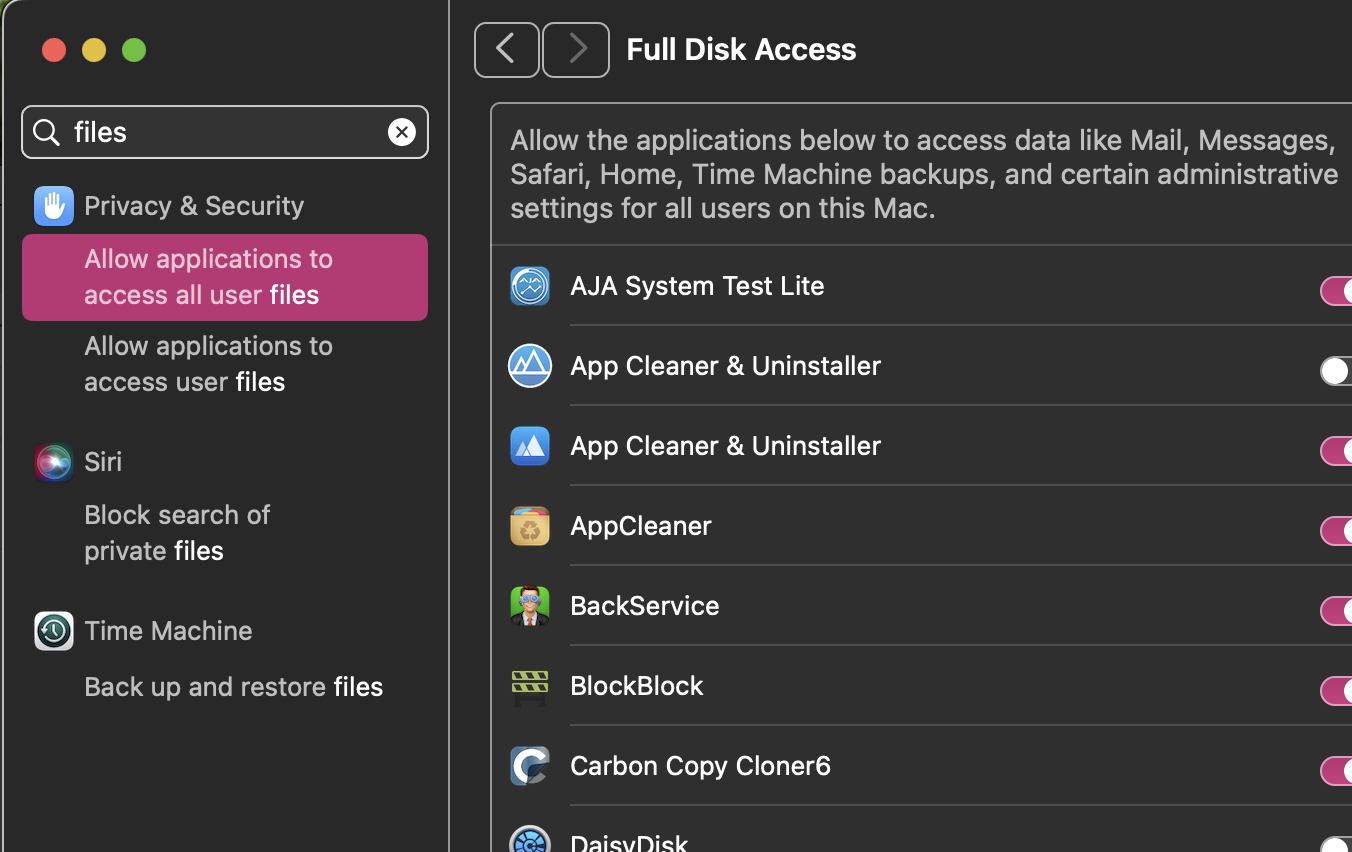Image resolution: width=1352 pixels, height=852 pixels.
Task: Turn off AppCleaner full disk access
Action: 1336,531
